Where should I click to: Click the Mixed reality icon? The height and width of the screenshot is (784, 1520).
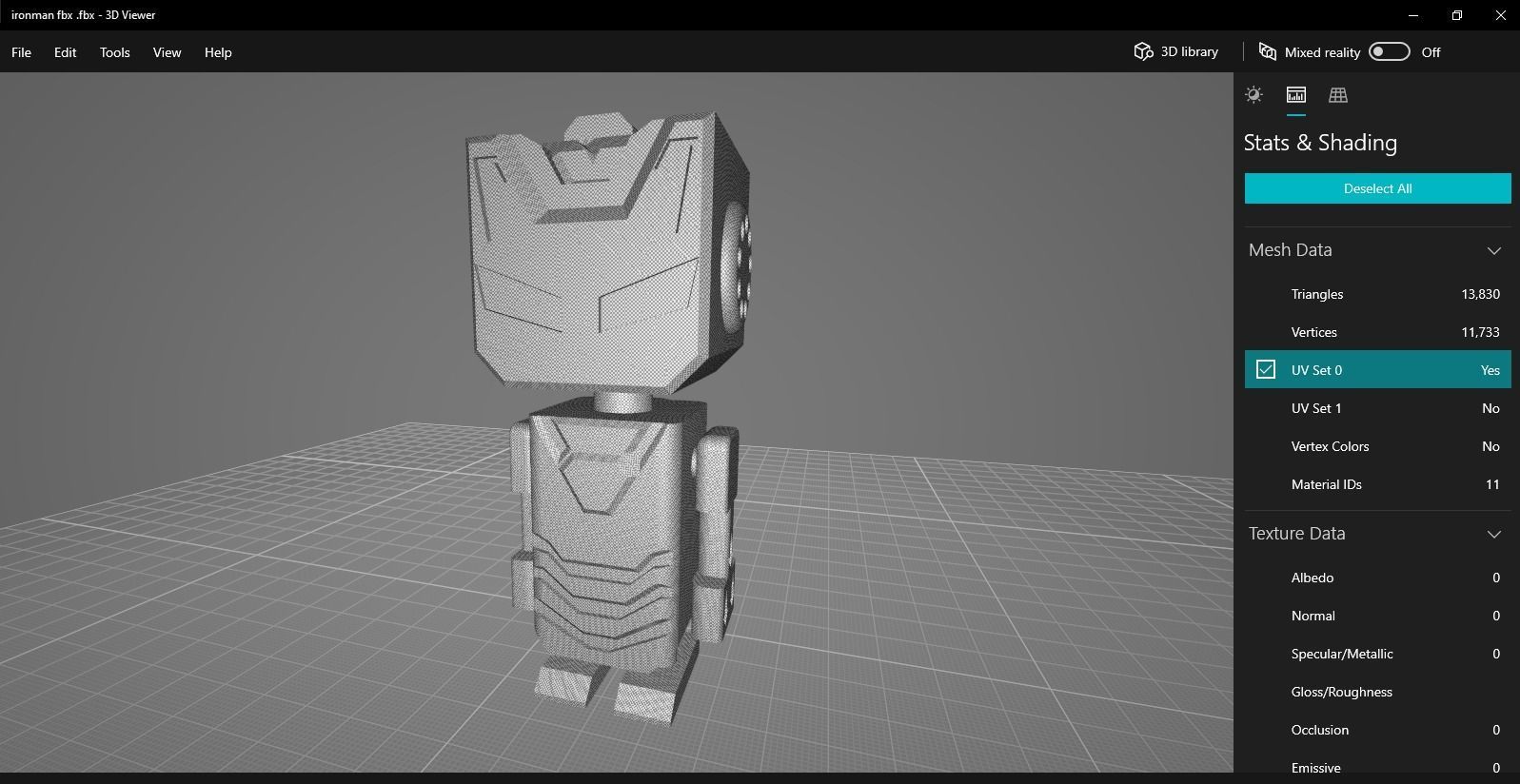click(1267, 51)
